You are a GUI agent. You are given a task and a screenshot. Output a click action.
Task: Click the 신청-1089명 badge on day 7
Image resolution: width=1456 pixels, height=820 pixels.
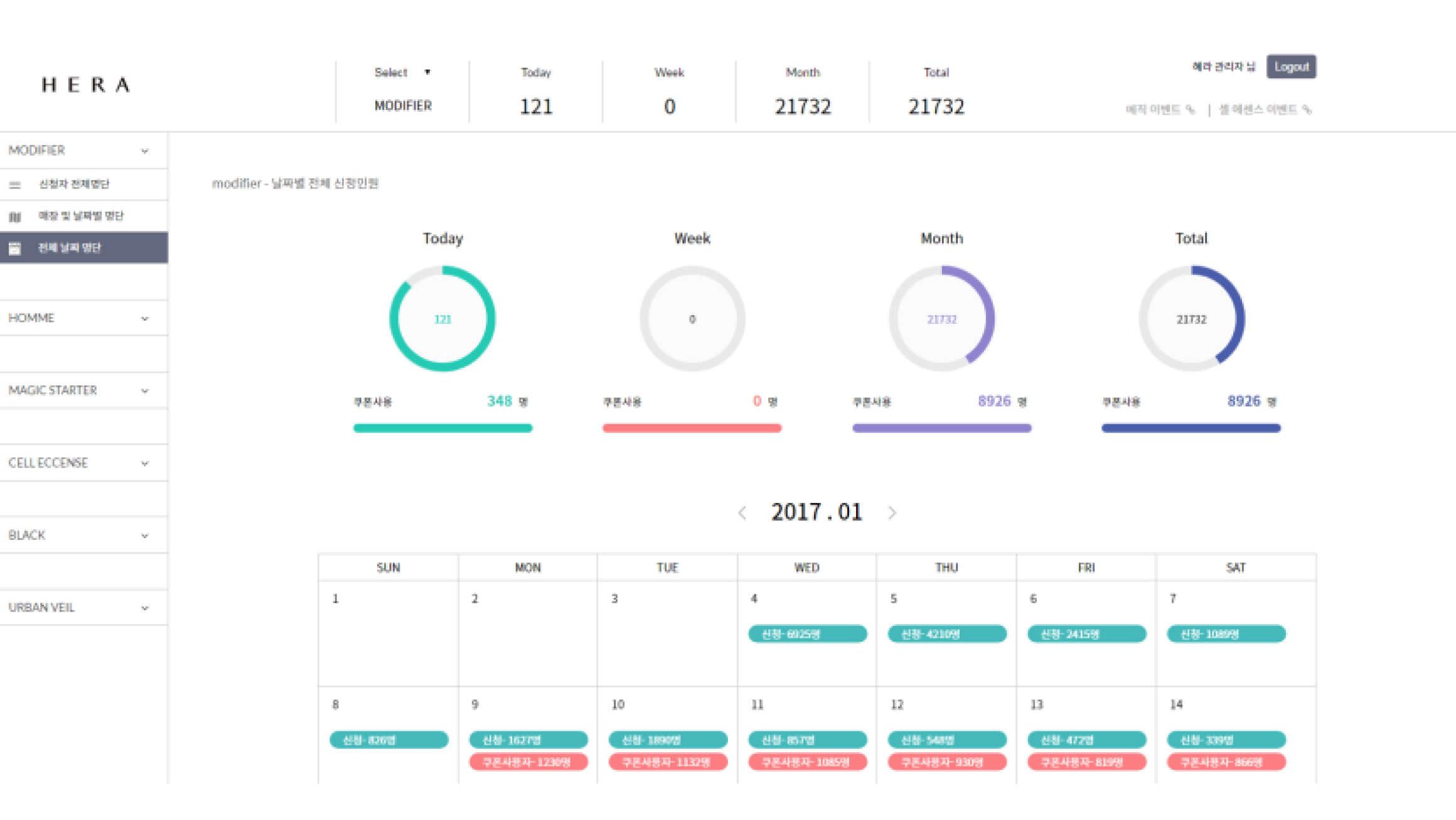click(x=1226, y=634)
